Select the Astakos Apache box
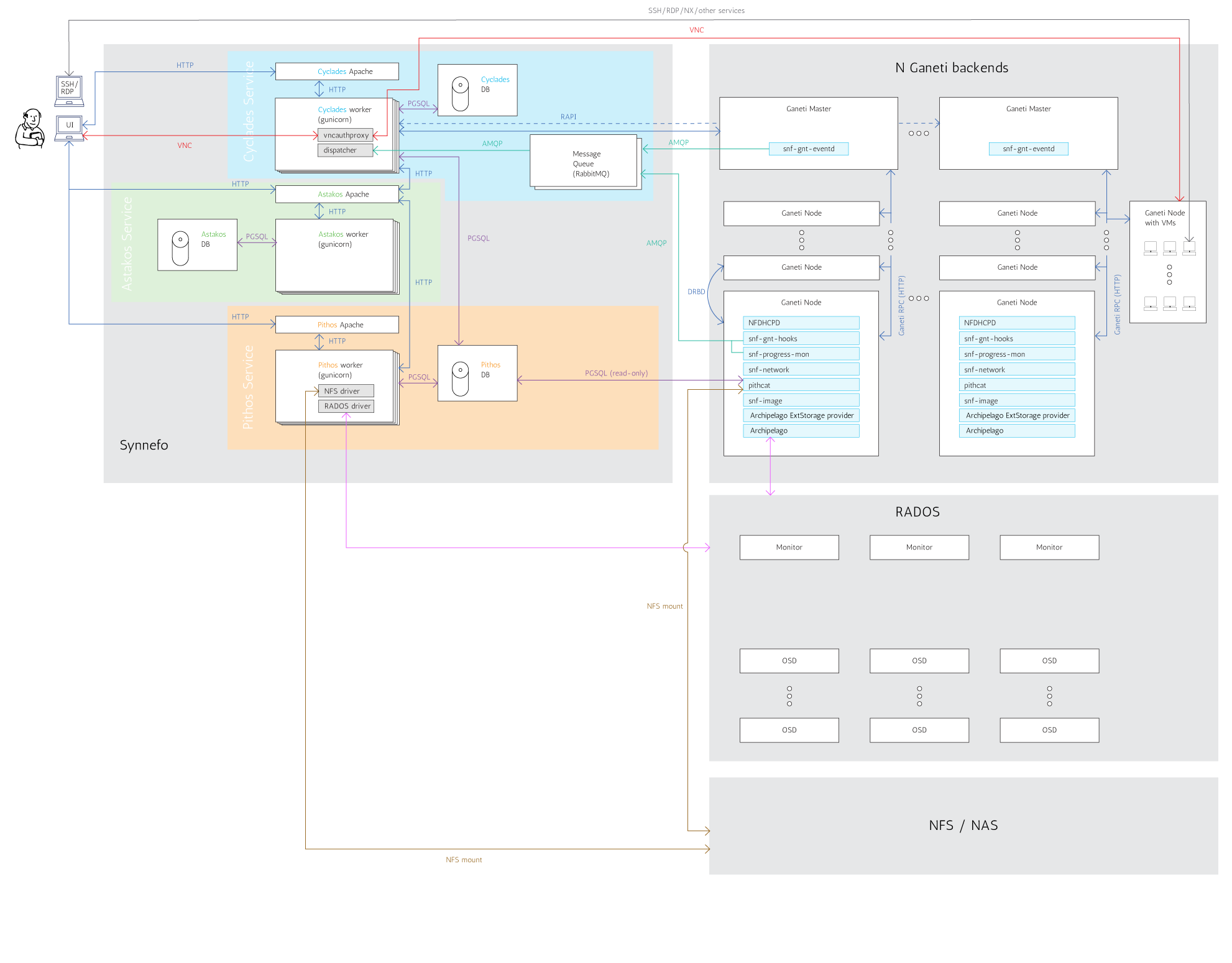This screenshot has width=1232, height=963. tap(337, 194)
